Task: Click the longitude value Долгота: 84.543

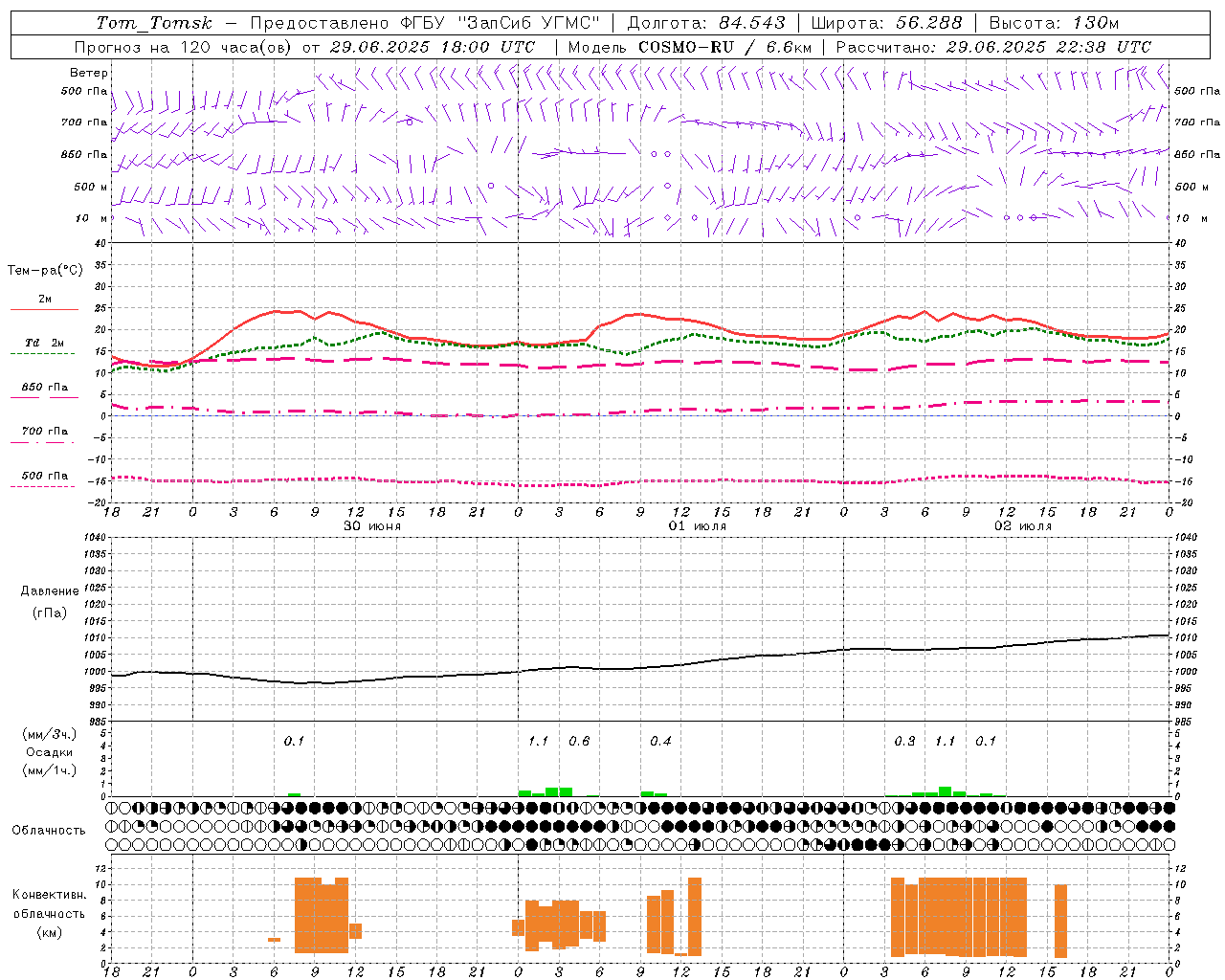Action: (706, 23)
